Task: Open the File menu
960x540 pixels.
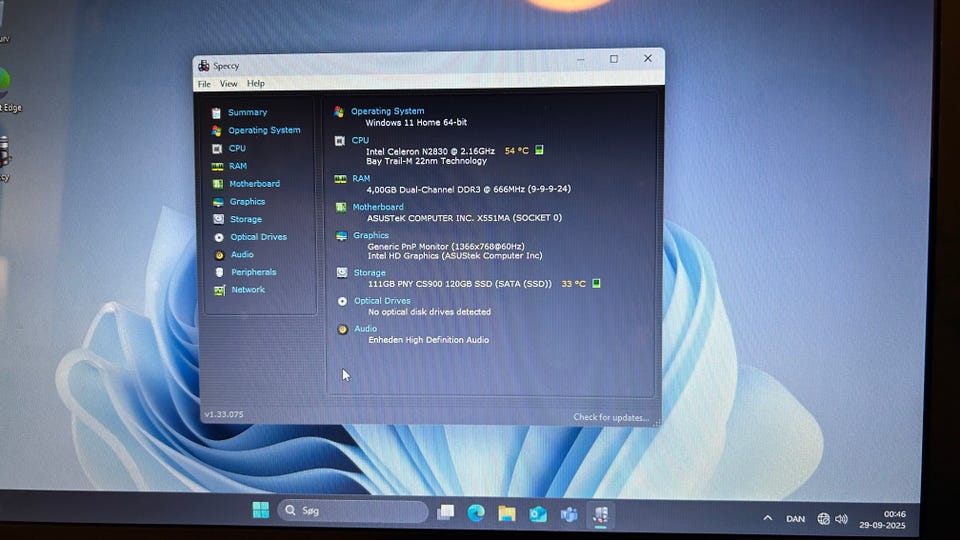Action: 204,84
